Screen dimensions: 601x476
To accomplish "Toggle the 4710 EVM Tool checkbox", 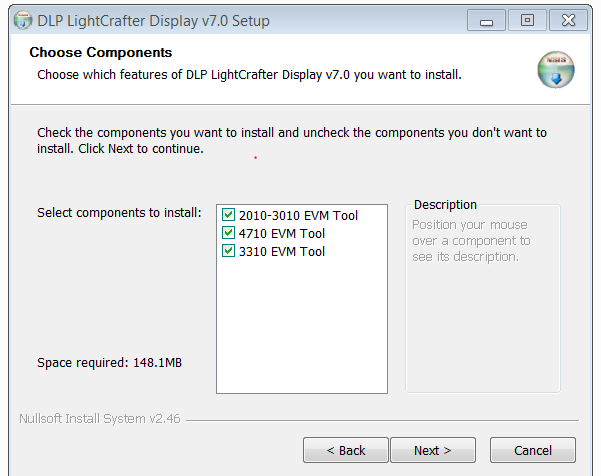I will click(x=228, y=233).
